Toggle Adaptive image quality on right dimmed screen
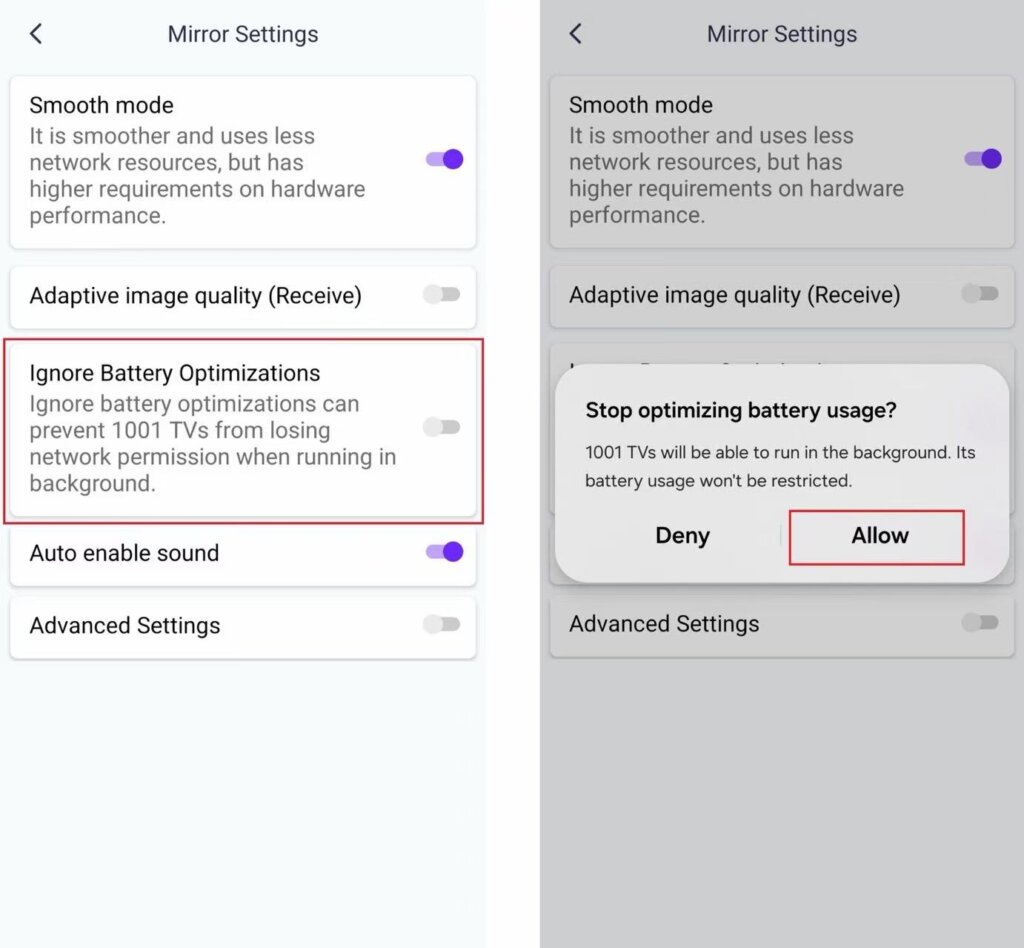Screen dimensions: 1024x948 [980, 294]
